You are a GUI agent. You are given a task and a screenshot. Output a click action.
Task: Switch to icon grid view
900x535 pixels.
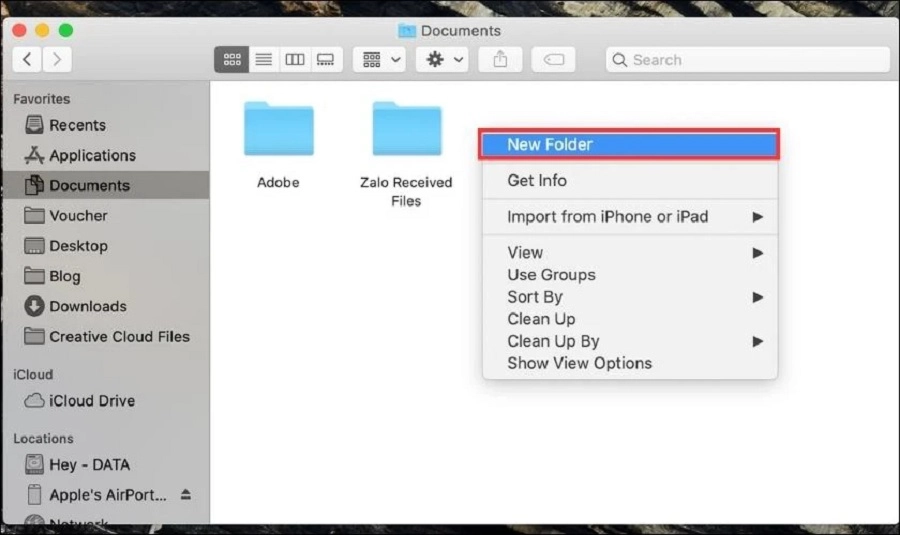(x=231, y=59)
